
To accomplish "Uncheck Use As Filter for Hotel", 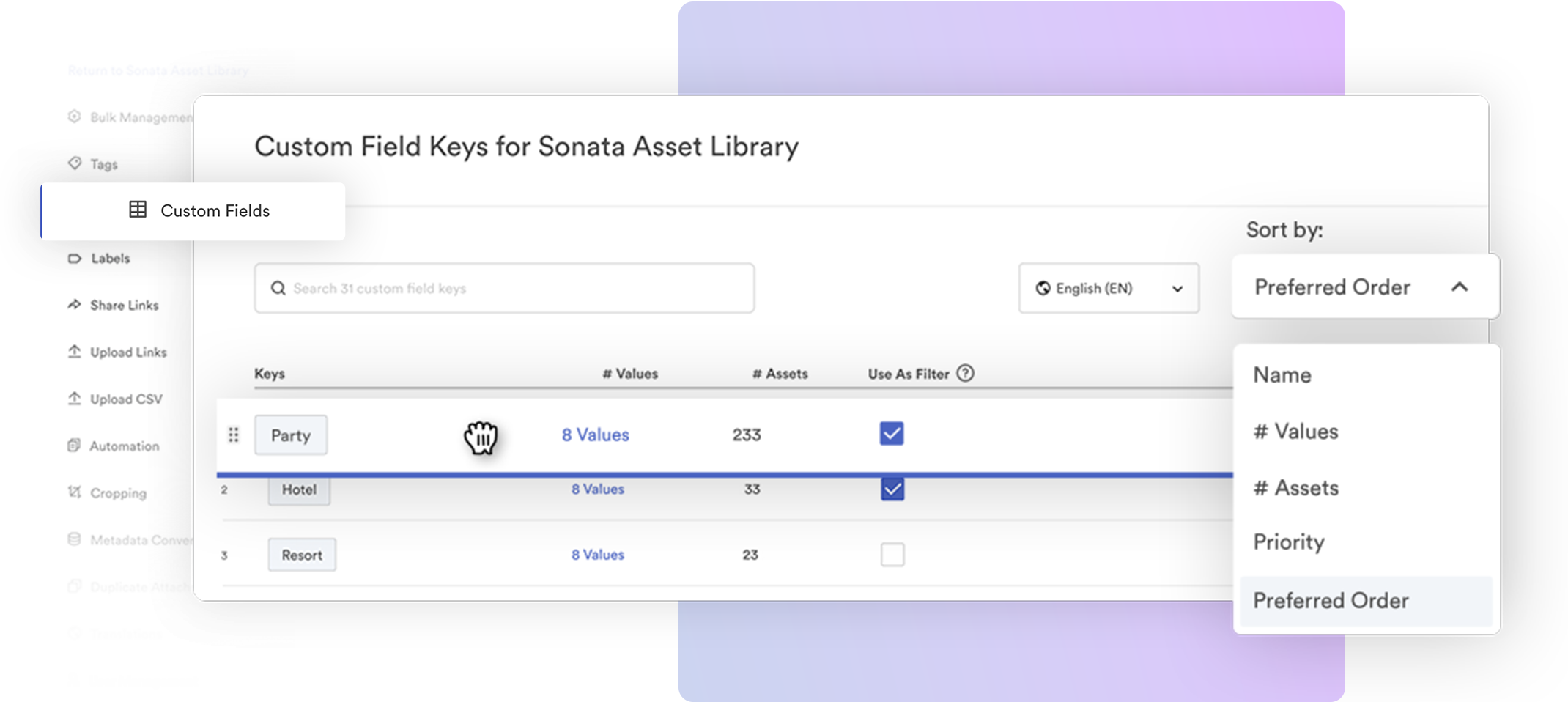I will (x=892, y=489).
